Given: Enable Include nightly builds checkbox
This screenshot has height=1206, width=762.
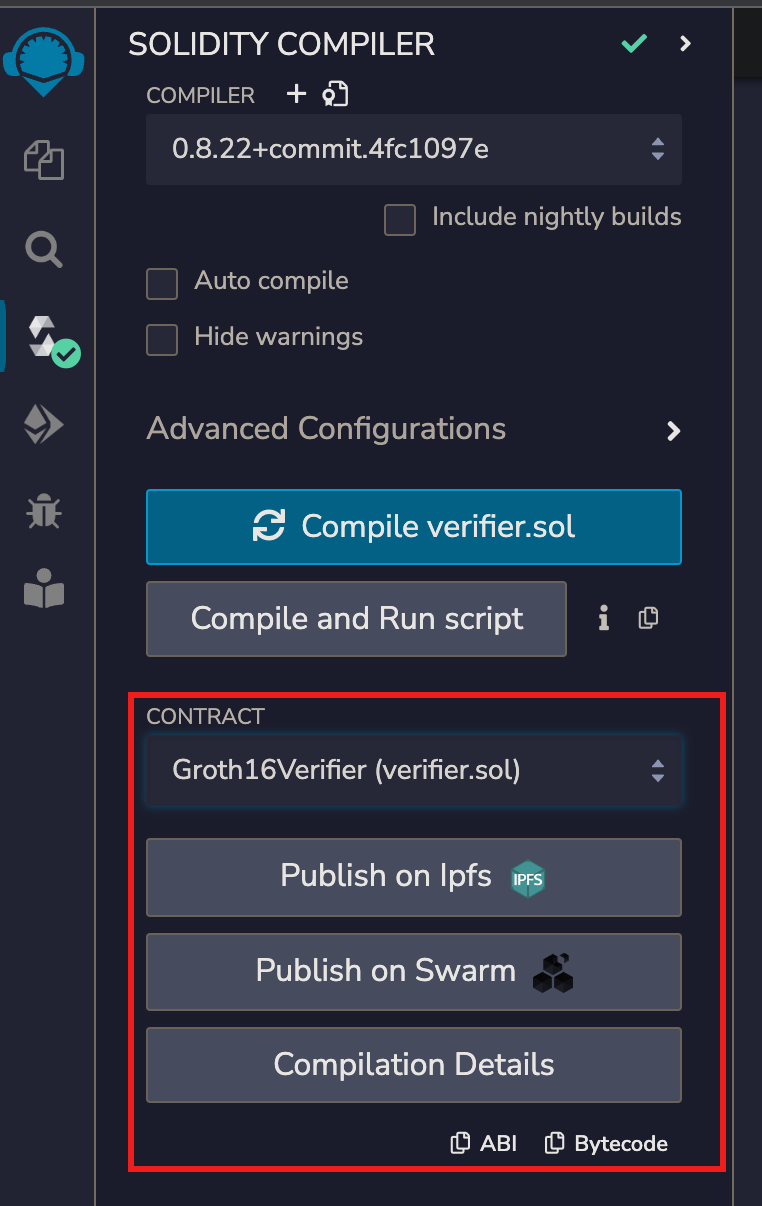Looking at the screenshot, I should 400,219.
